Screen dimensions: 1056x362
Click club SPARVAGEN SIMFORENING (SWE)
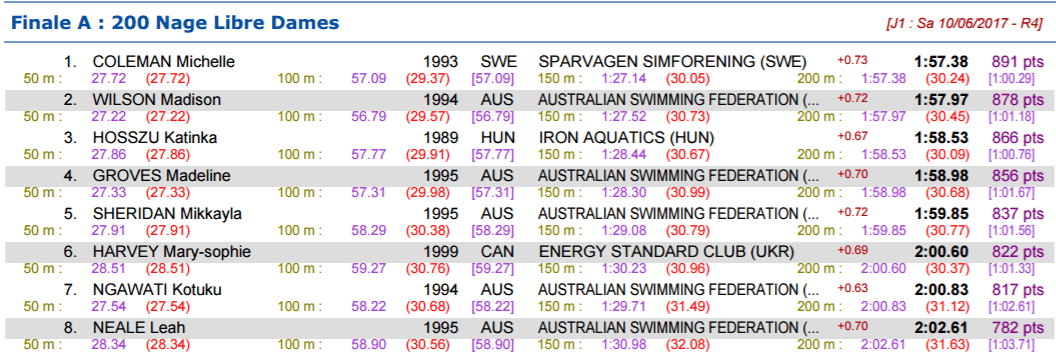point(672,62)
